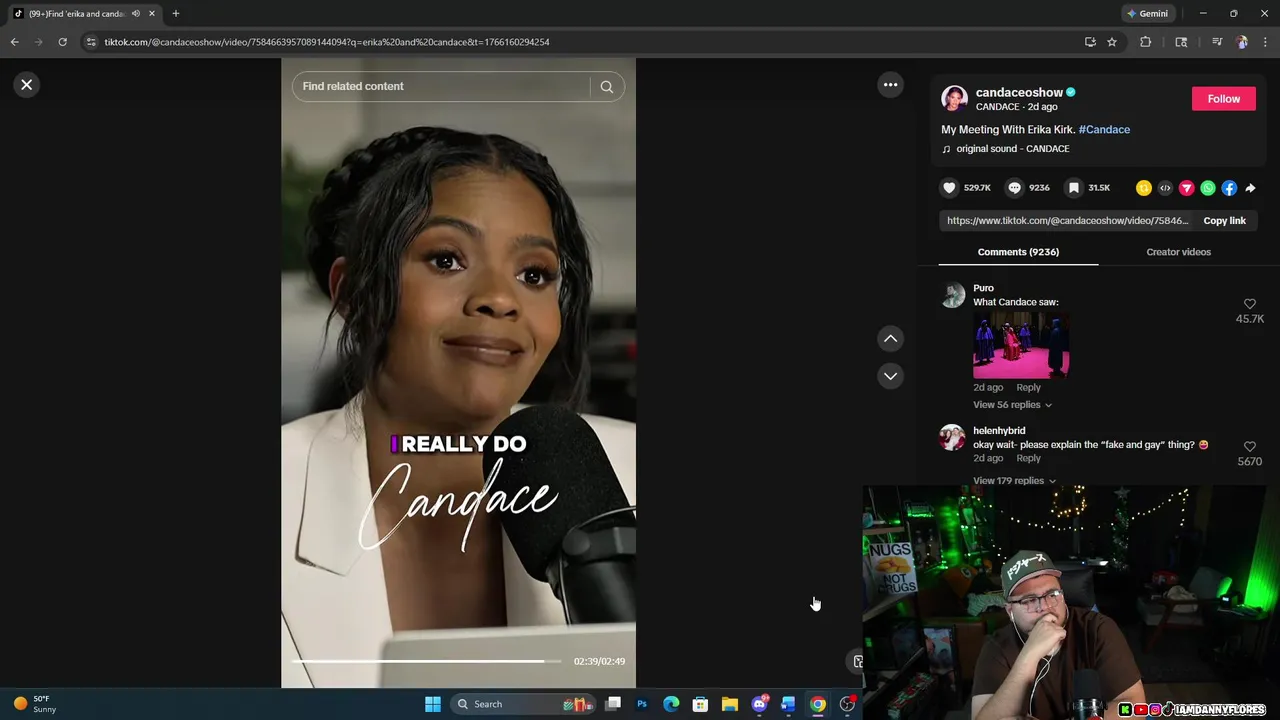This screenshot has height=720, width=1280.
Task: Repost the video with yellow repost icon
Action: [x=1144, y=188]
